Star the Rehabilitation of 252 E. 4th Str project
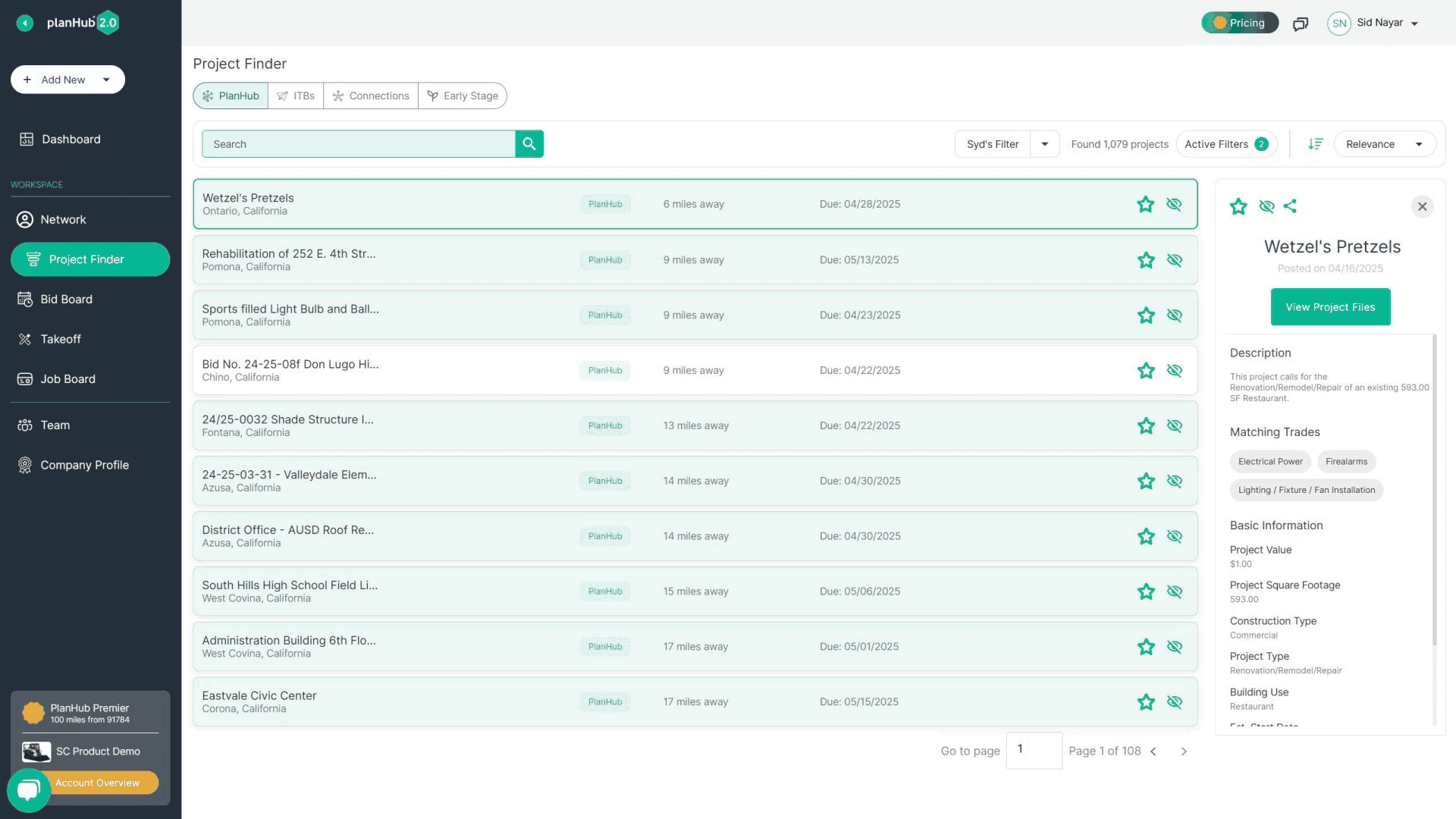This screenshot has width=1456, height=819. tap(1146, 260)
